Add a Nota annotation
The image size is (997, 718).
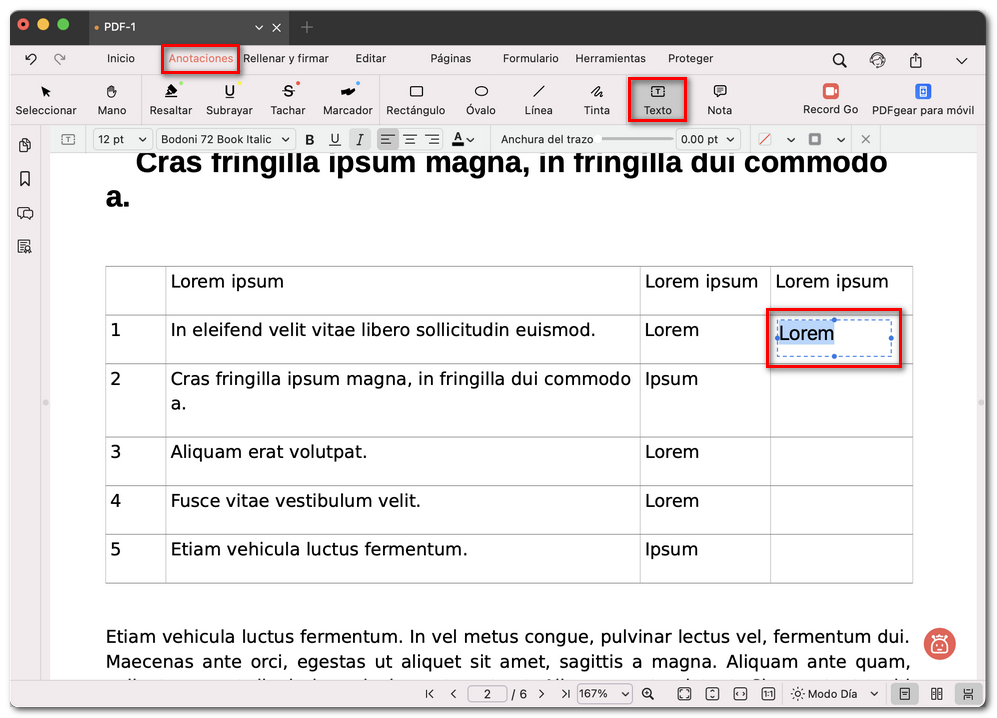coord(719,98)
